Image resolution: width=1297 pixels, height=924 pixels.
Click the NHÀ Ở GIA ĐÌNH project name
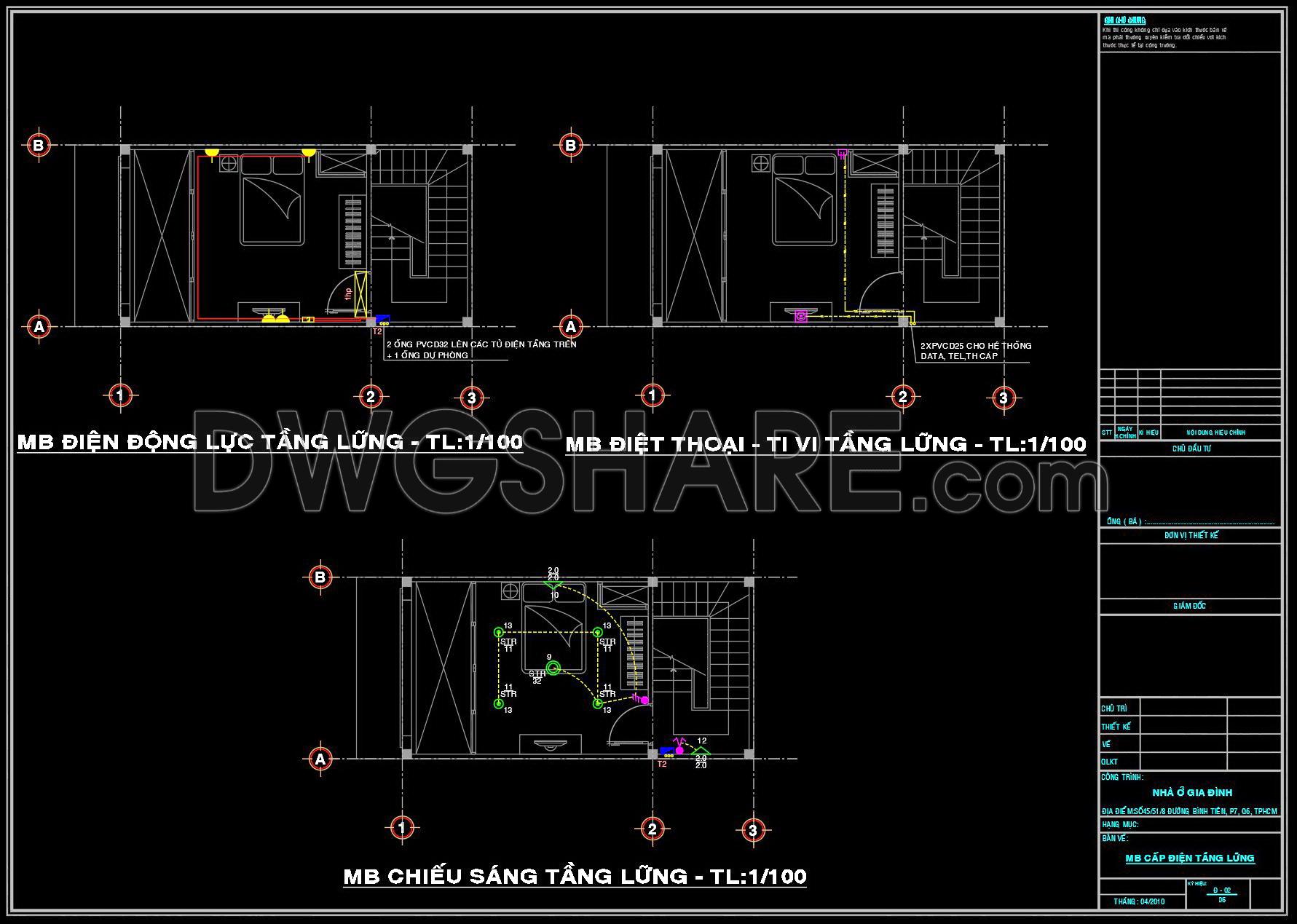[x=1191, y=792]
